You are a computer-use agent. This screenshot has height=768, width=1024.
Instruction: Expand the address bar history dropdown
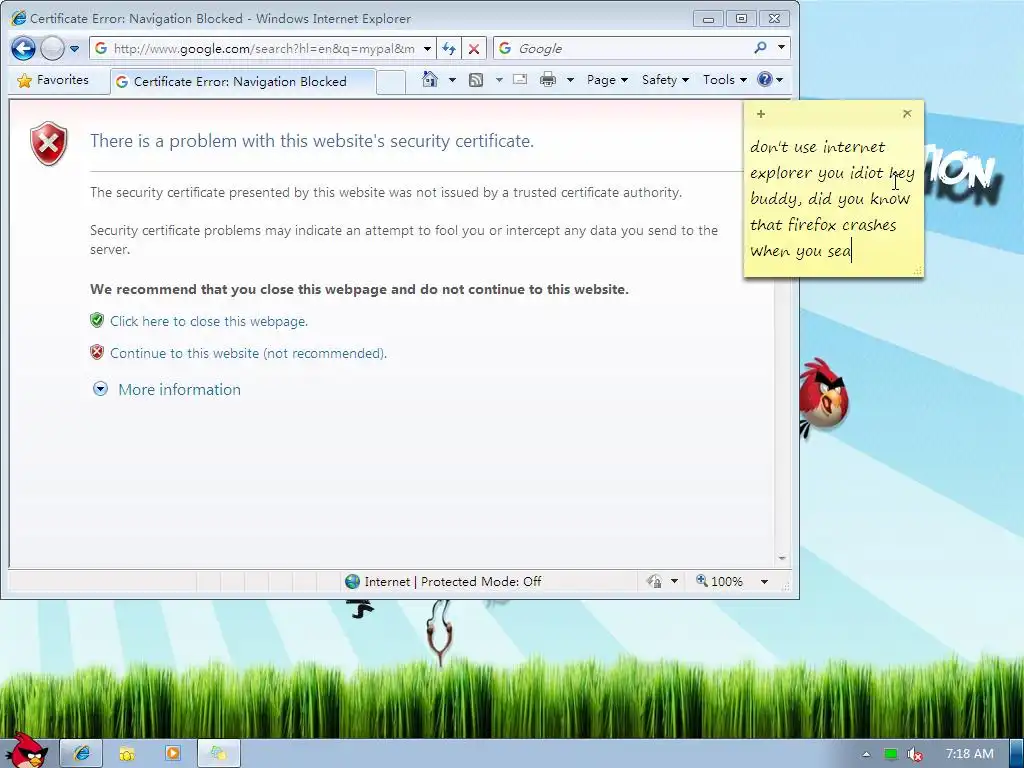[427, 48]
